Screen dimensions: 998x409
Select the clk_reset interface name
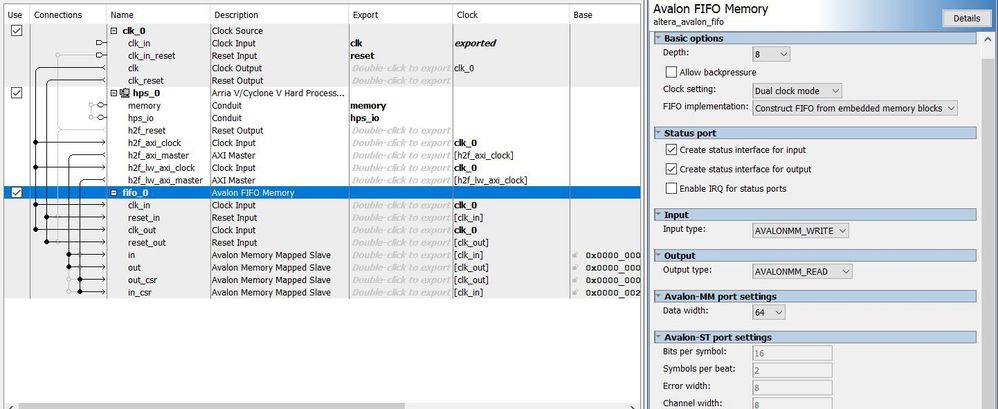point(145,81)
